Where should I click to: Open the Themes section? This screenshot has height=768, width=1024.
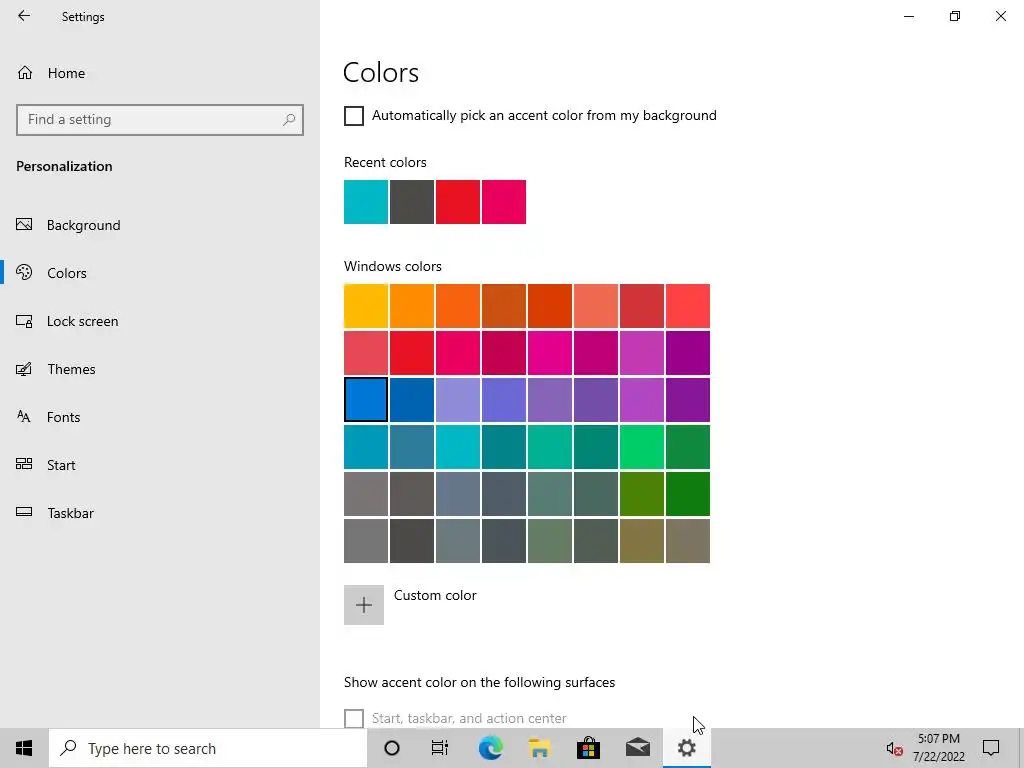pos(71,369)
